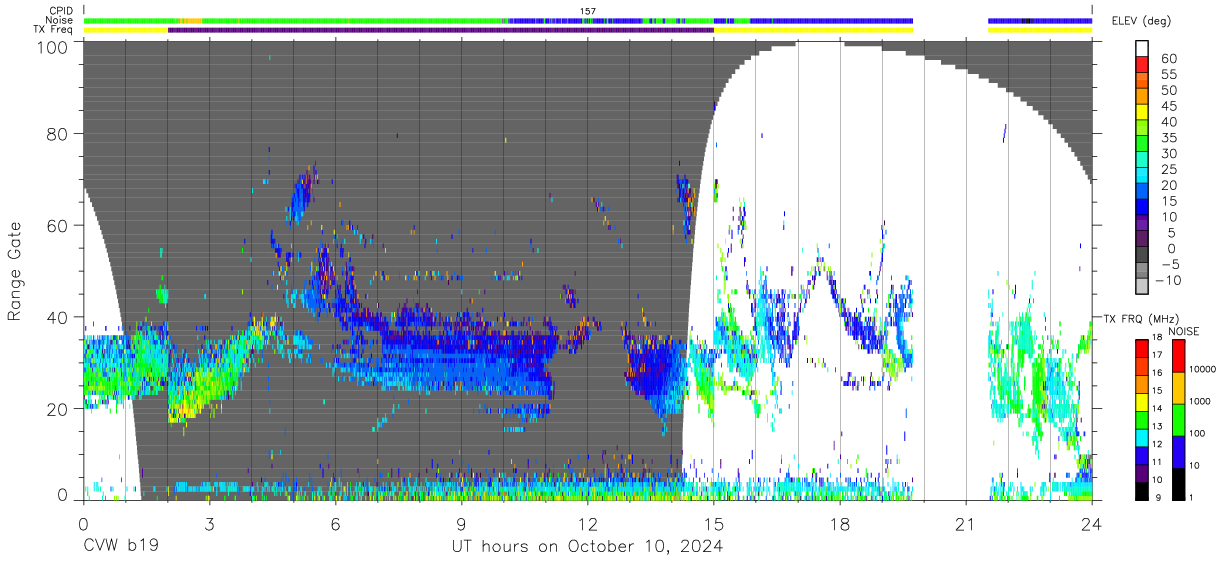This screenshot has width=1228, height=567.
Task: Click the x-axis tick label 12
Action: (587, 524)
